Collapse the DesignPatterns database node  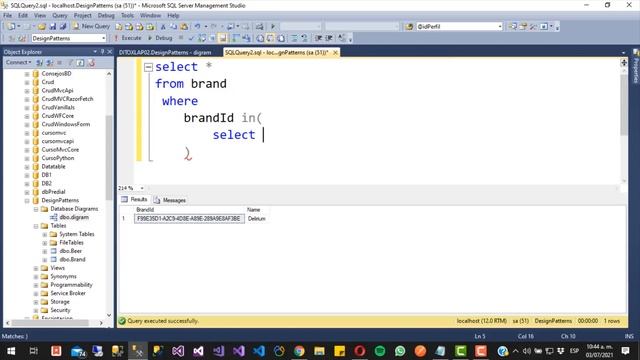tap(27, 200)
